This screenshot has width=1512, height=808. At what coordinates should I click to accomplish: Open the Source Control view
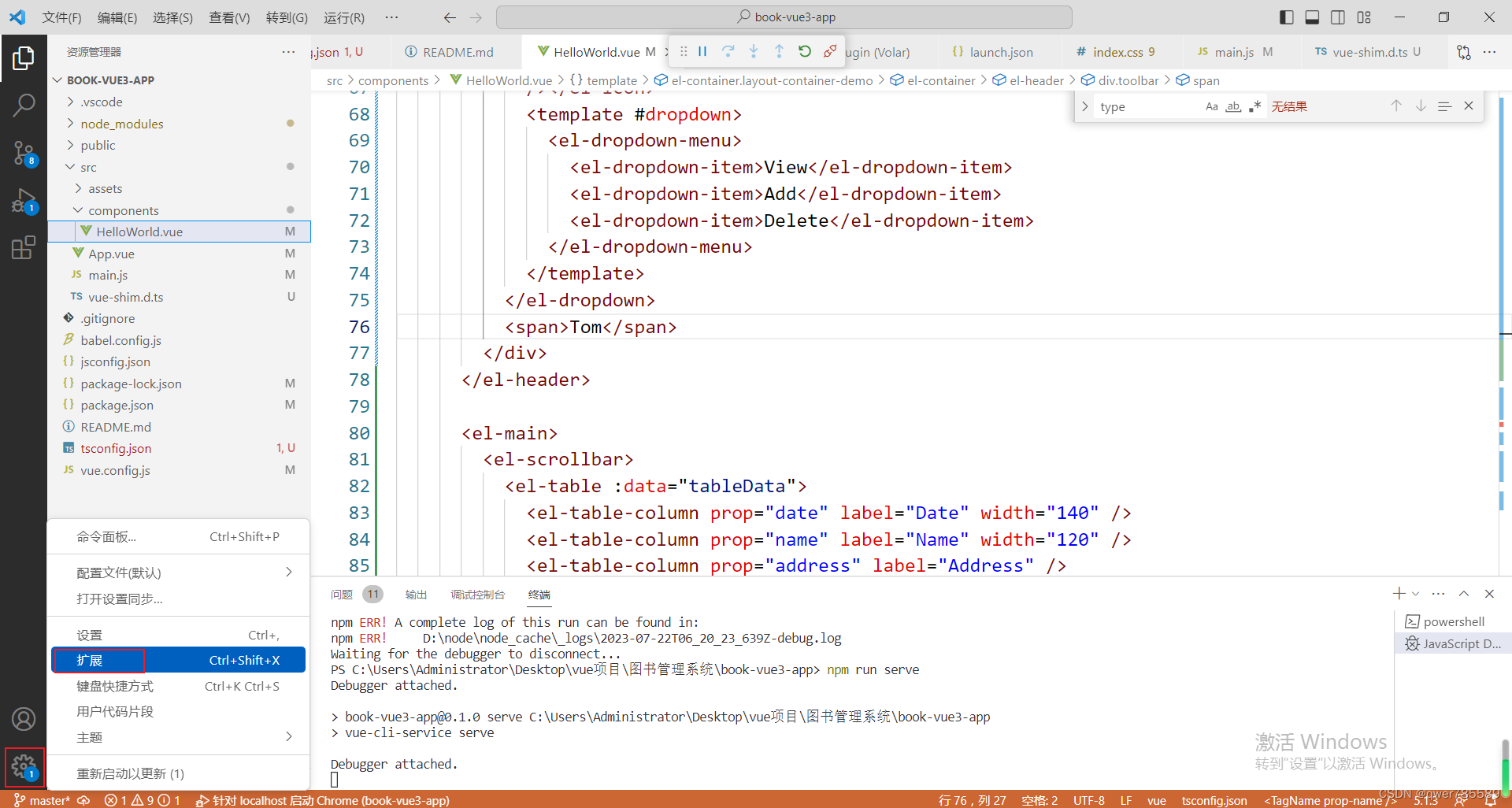[24, 154]
